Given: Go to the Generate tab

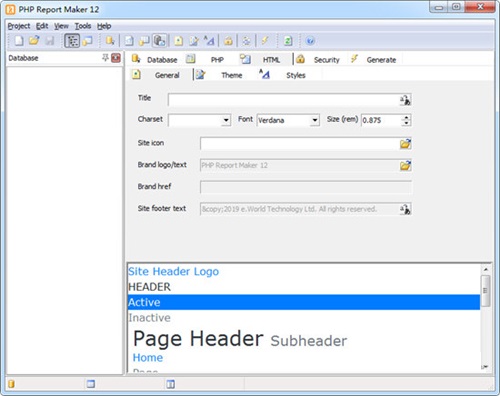Looking at the screenshot, I should [374, 60].
